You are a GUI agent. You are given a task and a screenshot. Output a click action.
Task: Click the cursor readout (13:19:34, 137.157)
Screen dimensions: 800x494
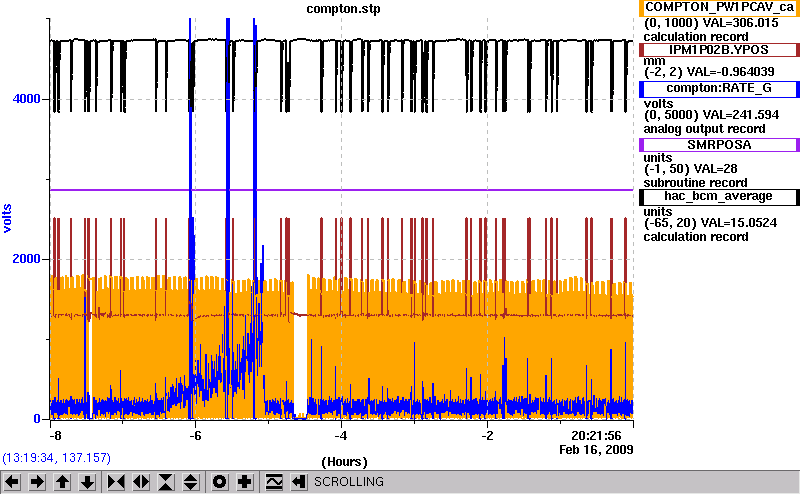[x=57, y=458]
